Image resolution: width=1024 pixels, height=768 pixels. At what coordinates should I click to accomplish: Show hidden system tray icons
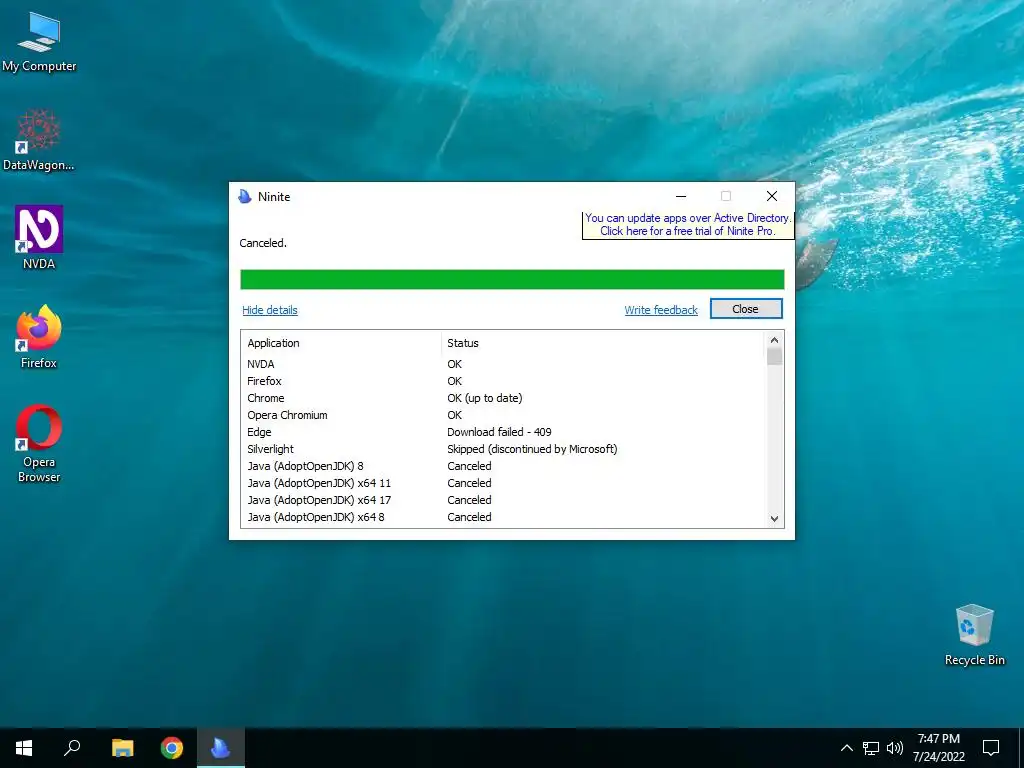coord(846,748)
